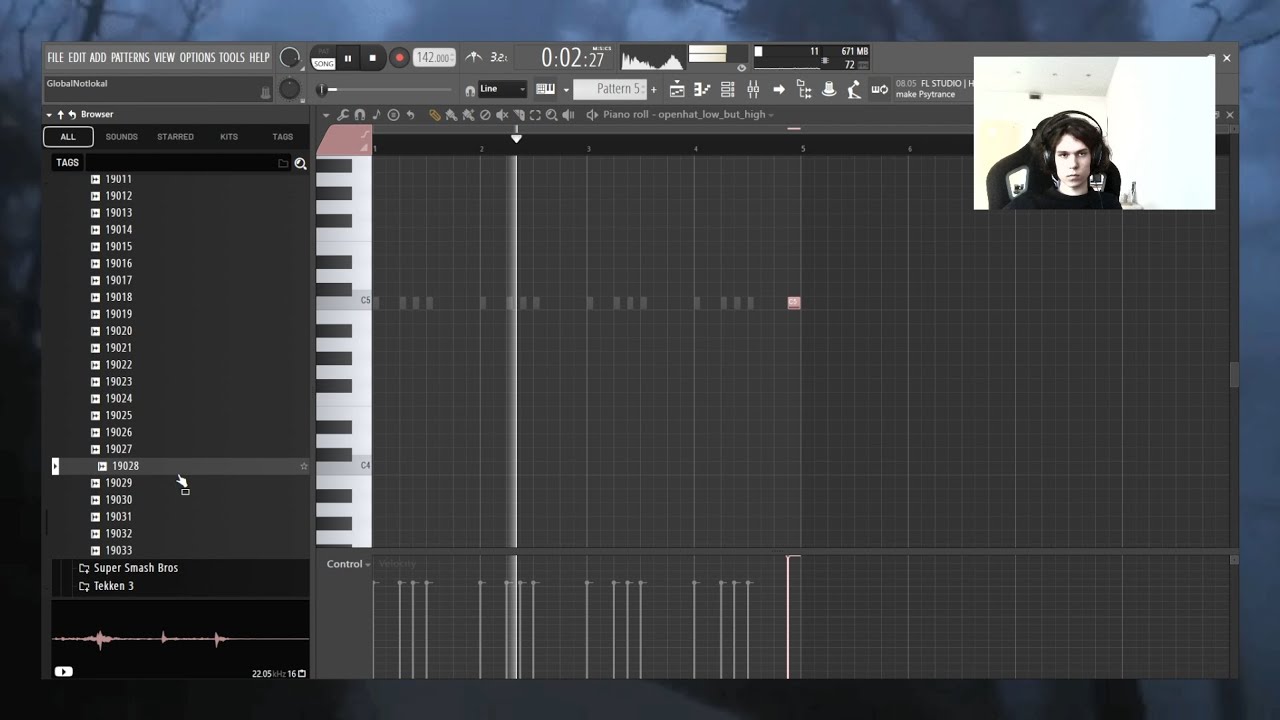1280x720 pixels.
Task: Click the Browser back/refresh arrow icon
Action: tap(72, 114)
